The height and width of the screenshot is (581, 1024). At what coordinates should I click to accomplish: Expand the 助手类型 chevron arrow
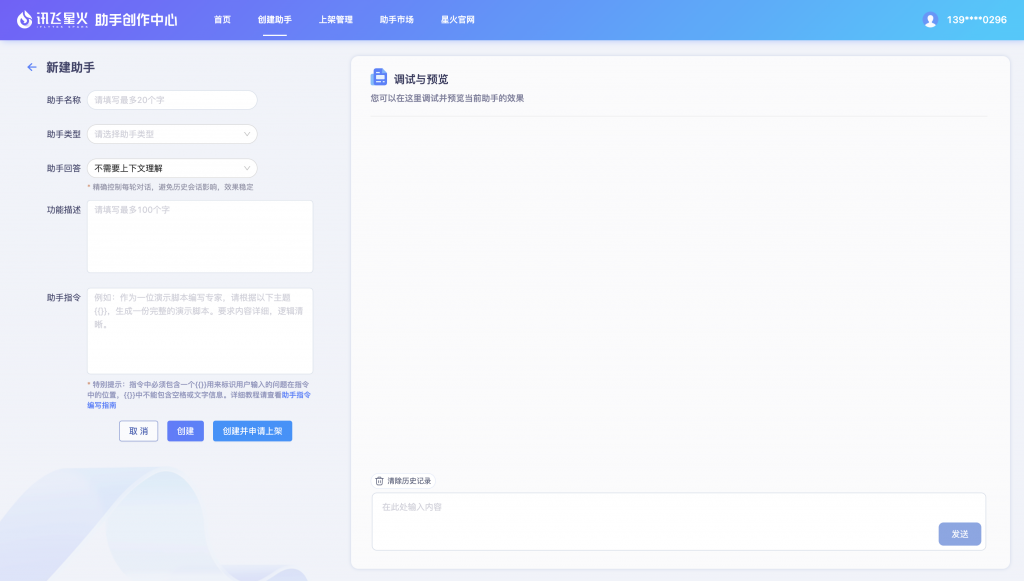pyautogui.click(x=247, y=133)
